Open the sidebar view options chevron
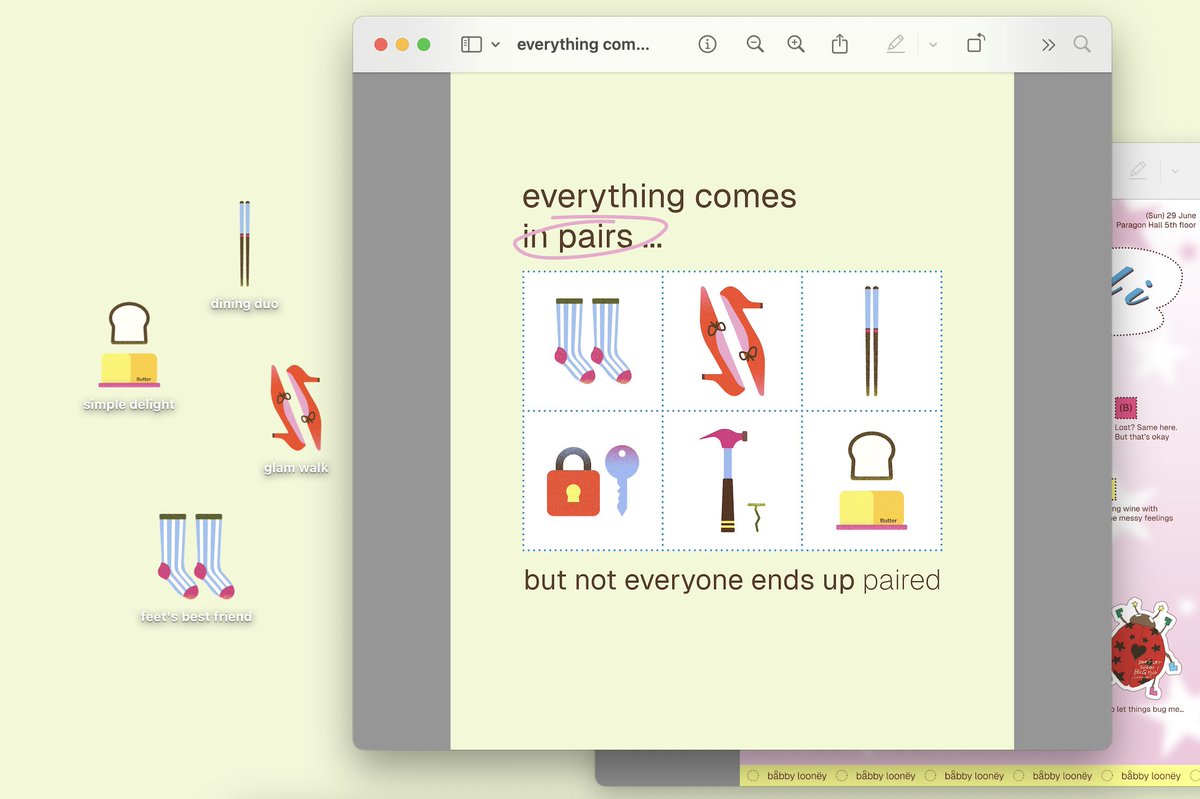Screen dimensions: 1200x799 (x=496, y=45)
